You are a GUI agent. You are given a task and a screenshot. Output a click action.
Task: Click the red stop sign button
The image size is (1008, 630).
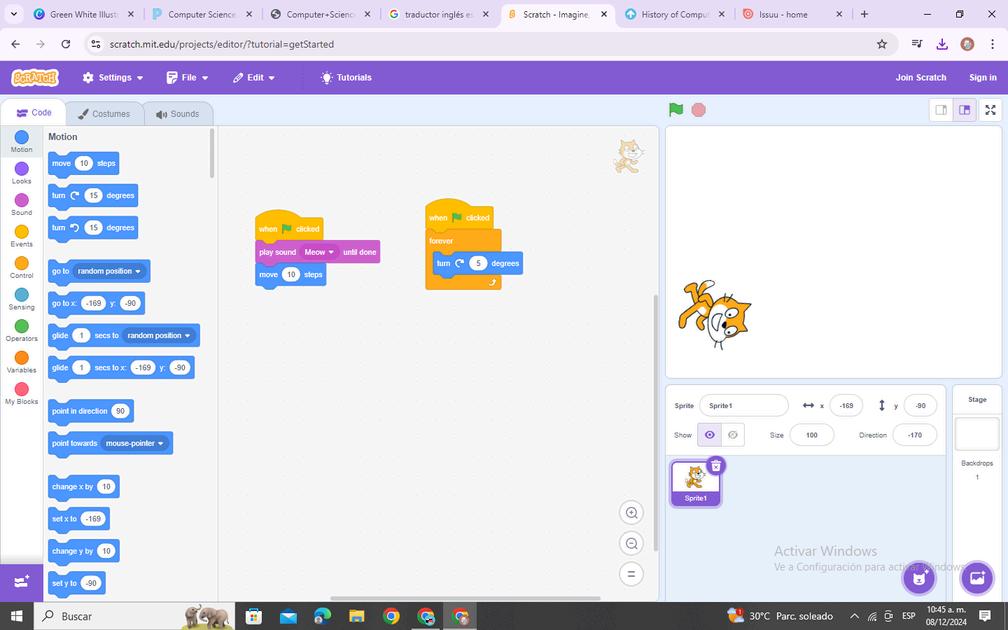(699, 110)
